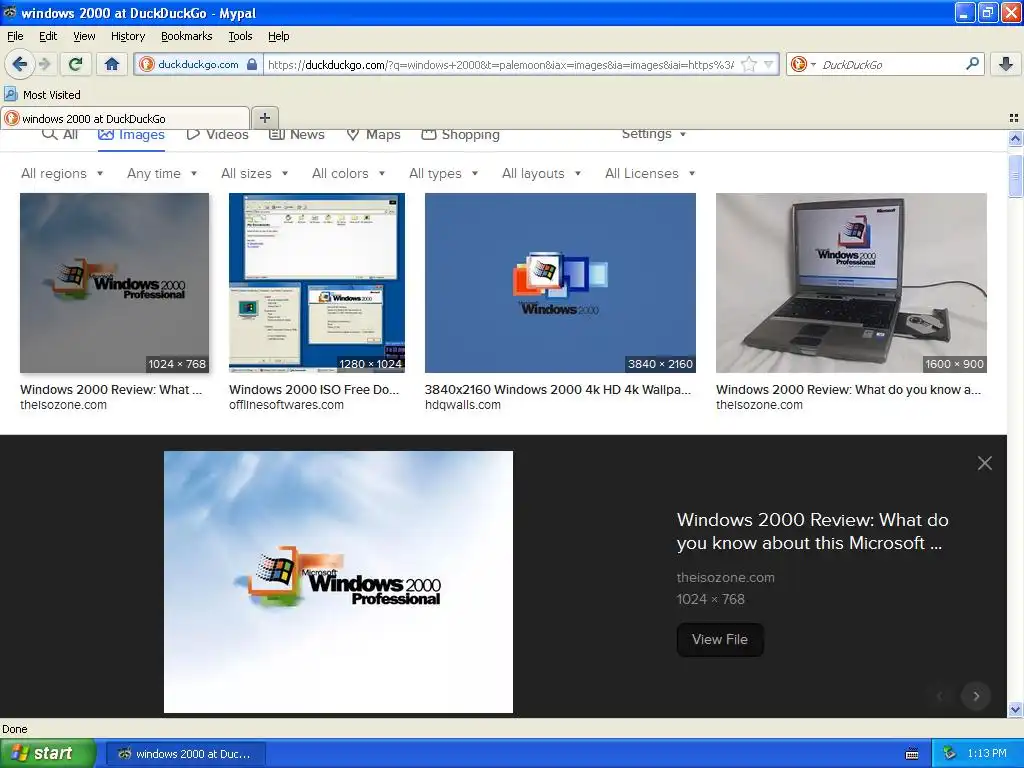Select the 1280 × 1024 Windows 2000 ISO thumbnail
1024x768 pixels.
tap(317, 283)
